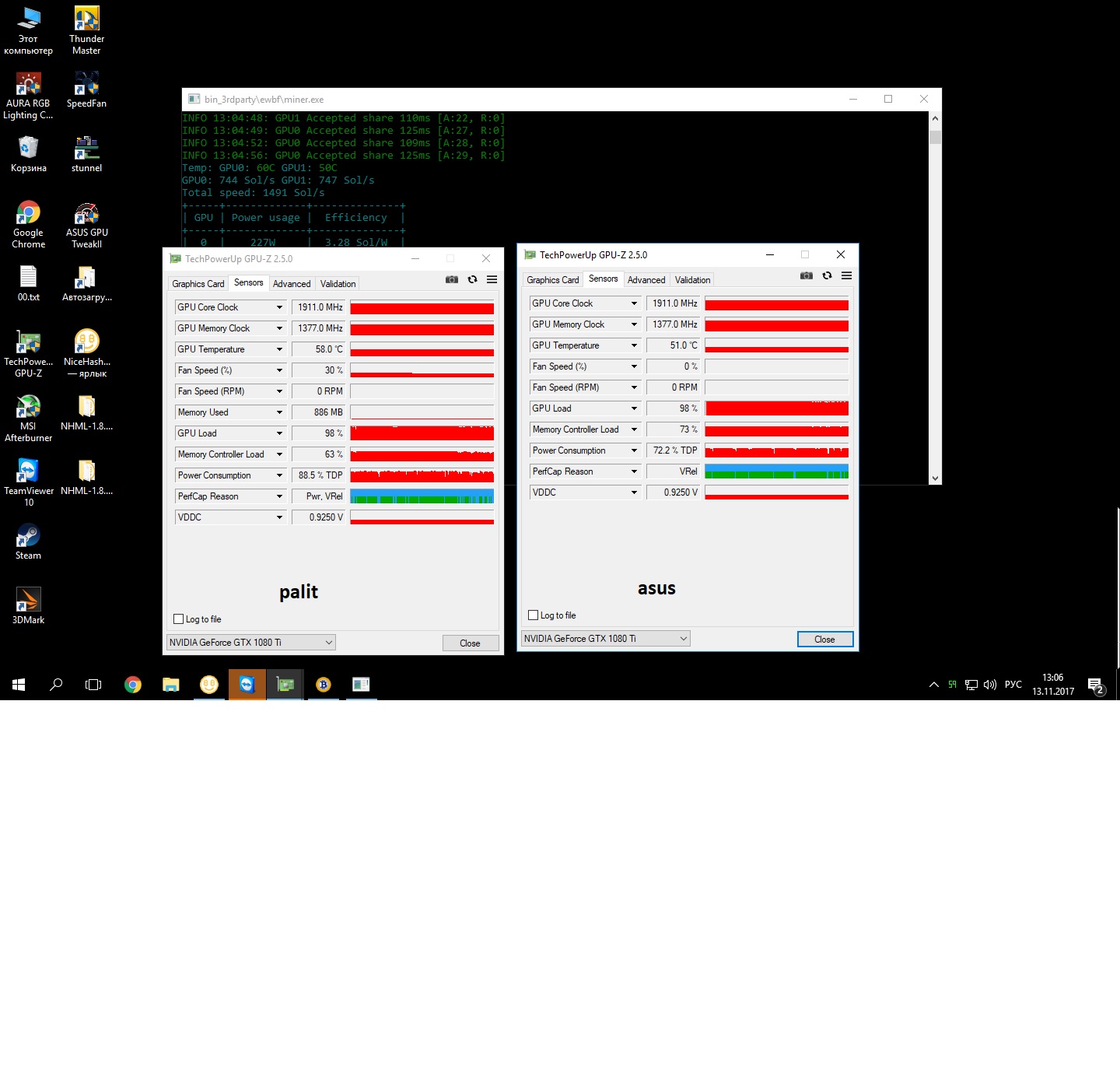The width and height of the screenshot is (1120, 1083).
Task: Open Thunder Master desktop icon
Action: tap(86, 31)
